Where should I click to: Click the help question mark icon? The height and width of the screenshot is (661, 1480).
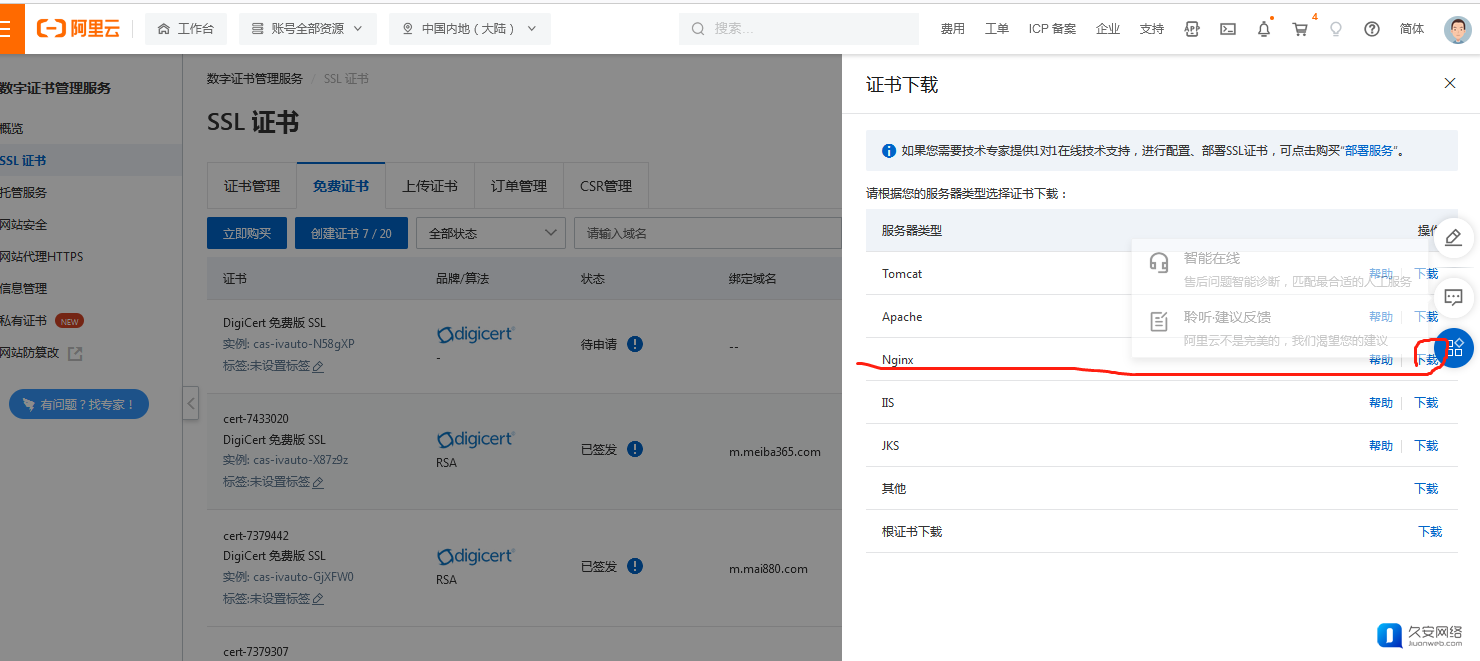(x=1372, y=29)
